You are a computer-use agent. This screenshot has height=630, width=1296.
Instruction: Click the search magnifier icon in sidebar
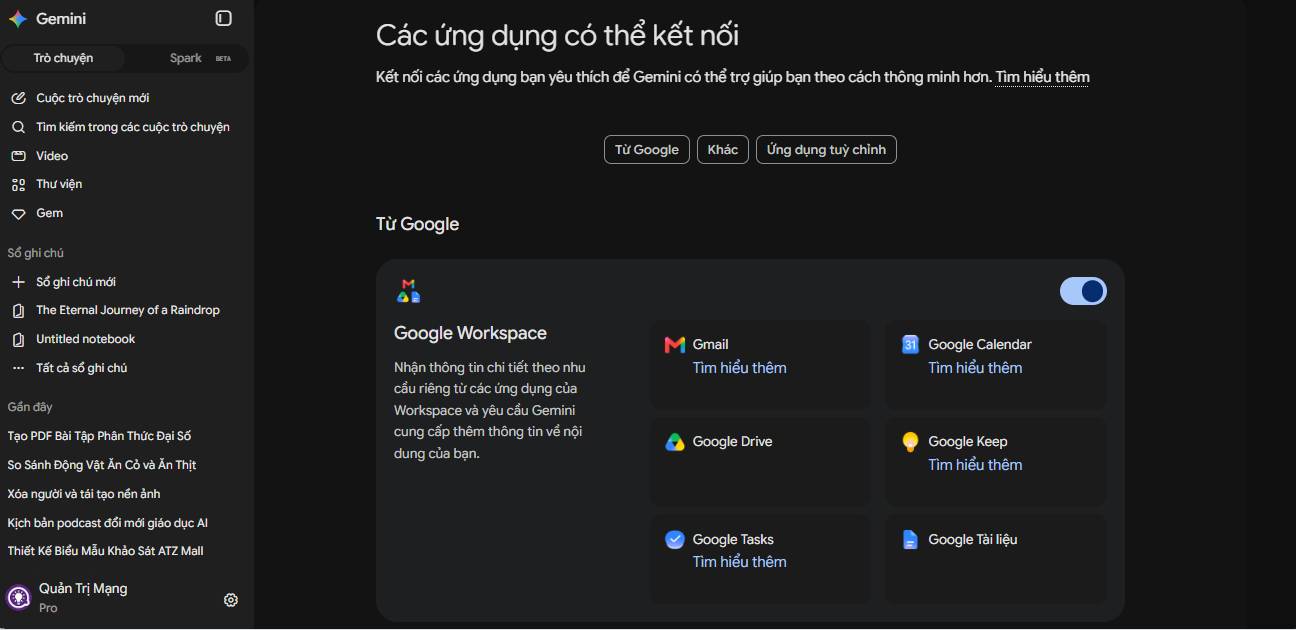[18, 127]
